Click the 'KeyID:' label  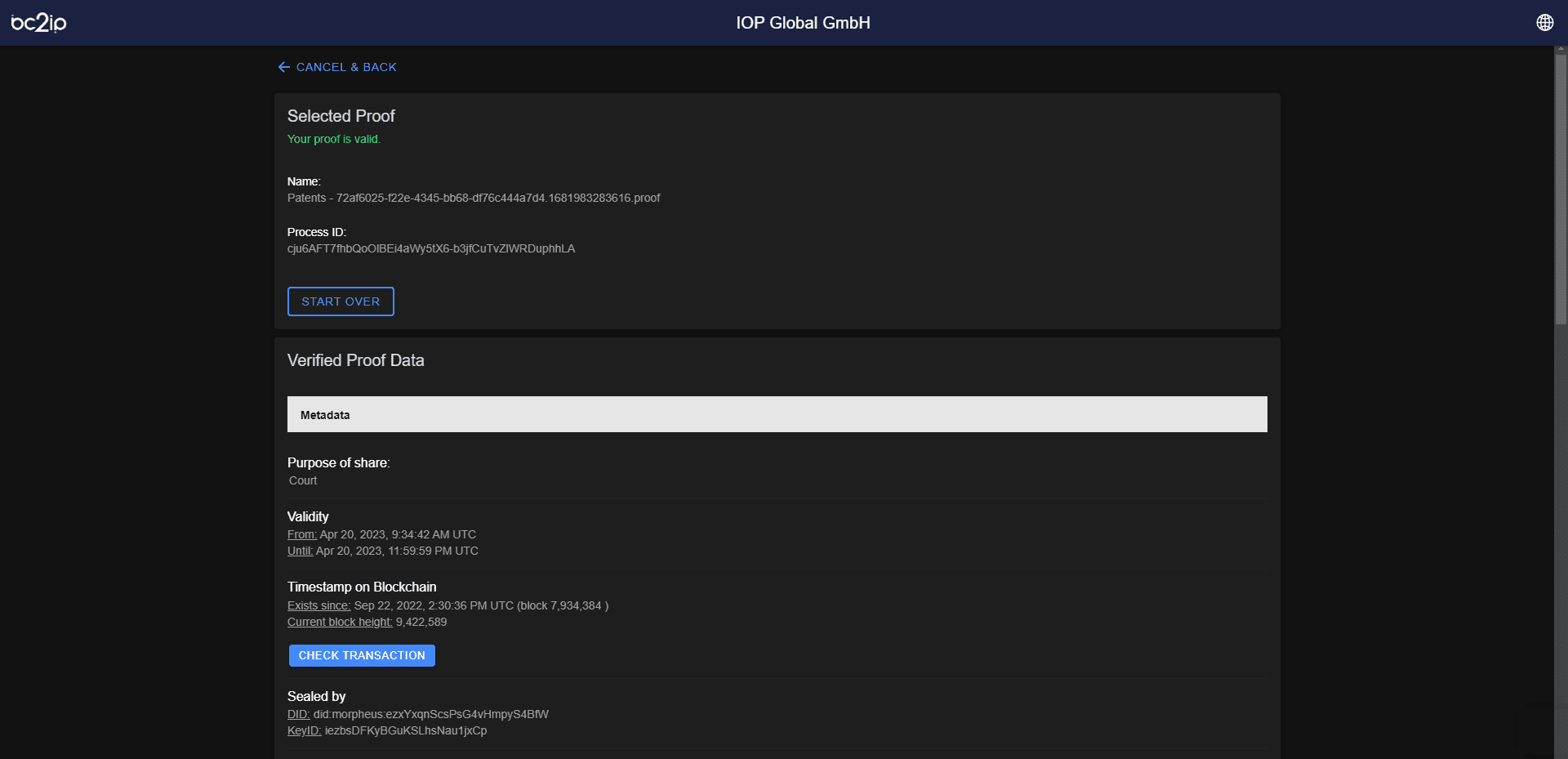pyautogui.click(x=304, y=730)
